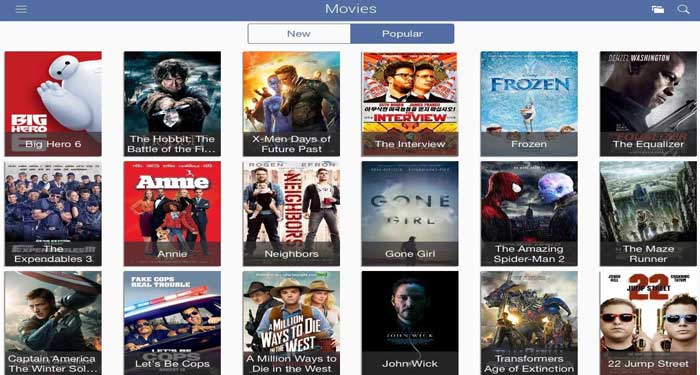Click the Annie movie poster
The width and height of the screenshot is (700, 375).
pos(172,213)
